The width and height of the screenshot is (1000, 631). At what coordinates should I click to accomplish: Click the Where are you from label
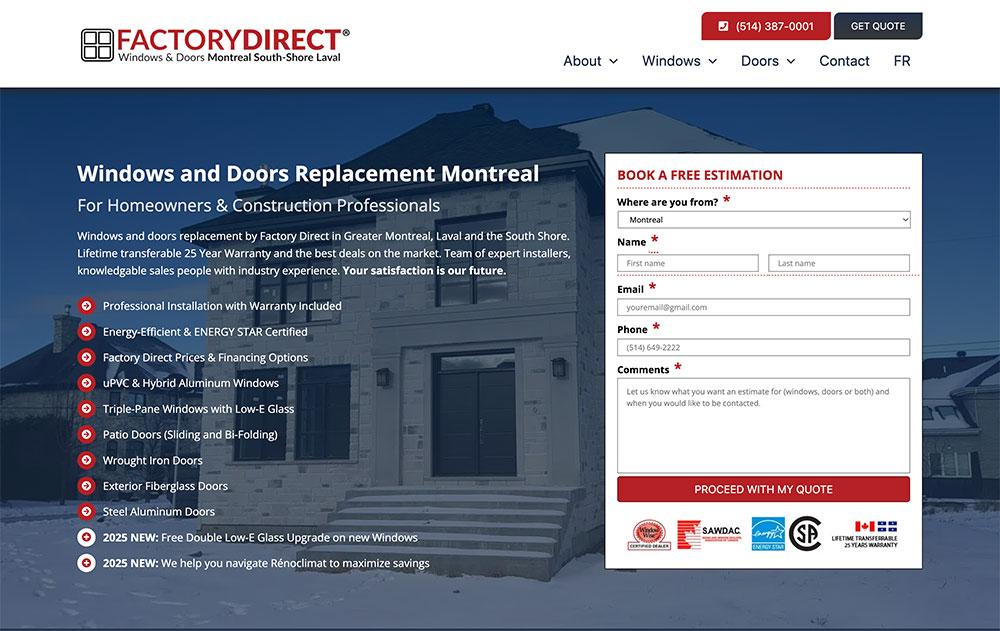(x=667, y=202)
